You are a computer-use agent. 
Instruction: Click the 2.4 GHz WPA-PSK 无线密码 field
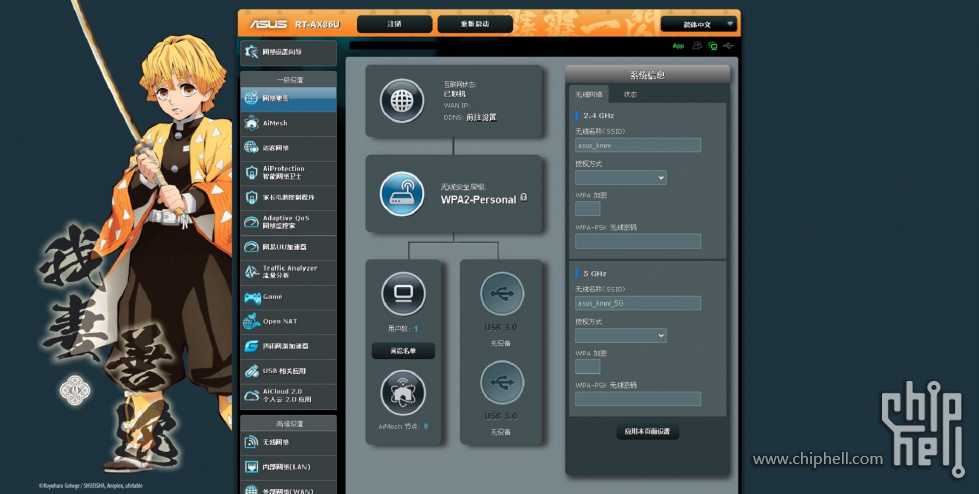[x=638, y=241]
